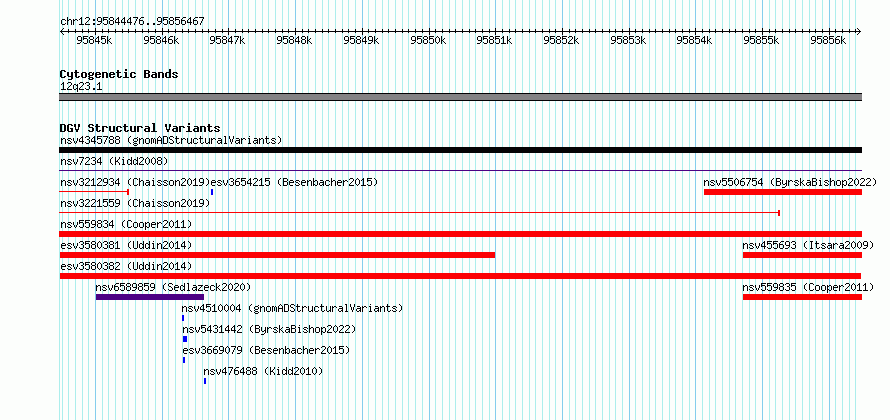Open nsv3221559 (Chaisson2019) variant label
The width and height of the screenshot is (890, 420).
135,203
